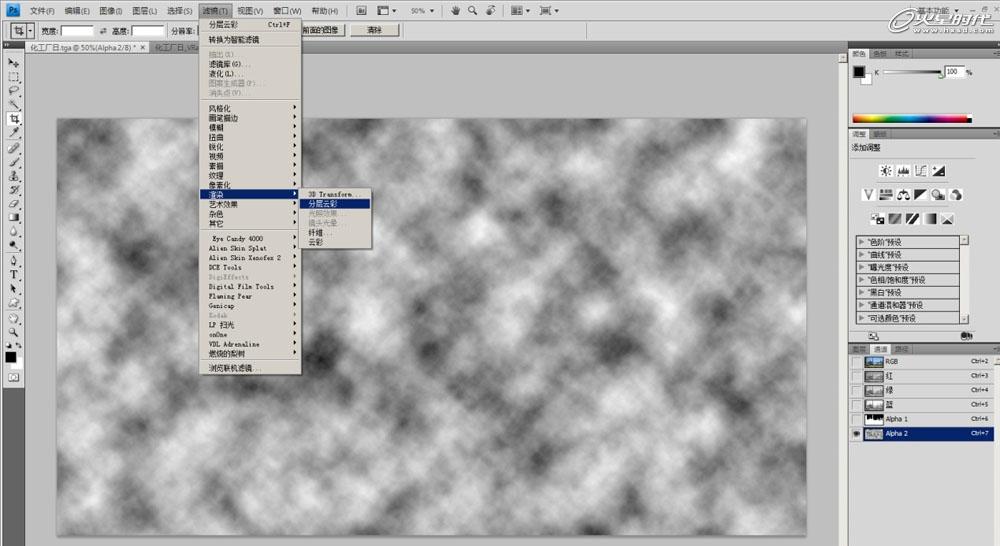Screen dimensions: 1000x546
Task: Select the Healing Brush tool
Action: click(x=13, y=148)
